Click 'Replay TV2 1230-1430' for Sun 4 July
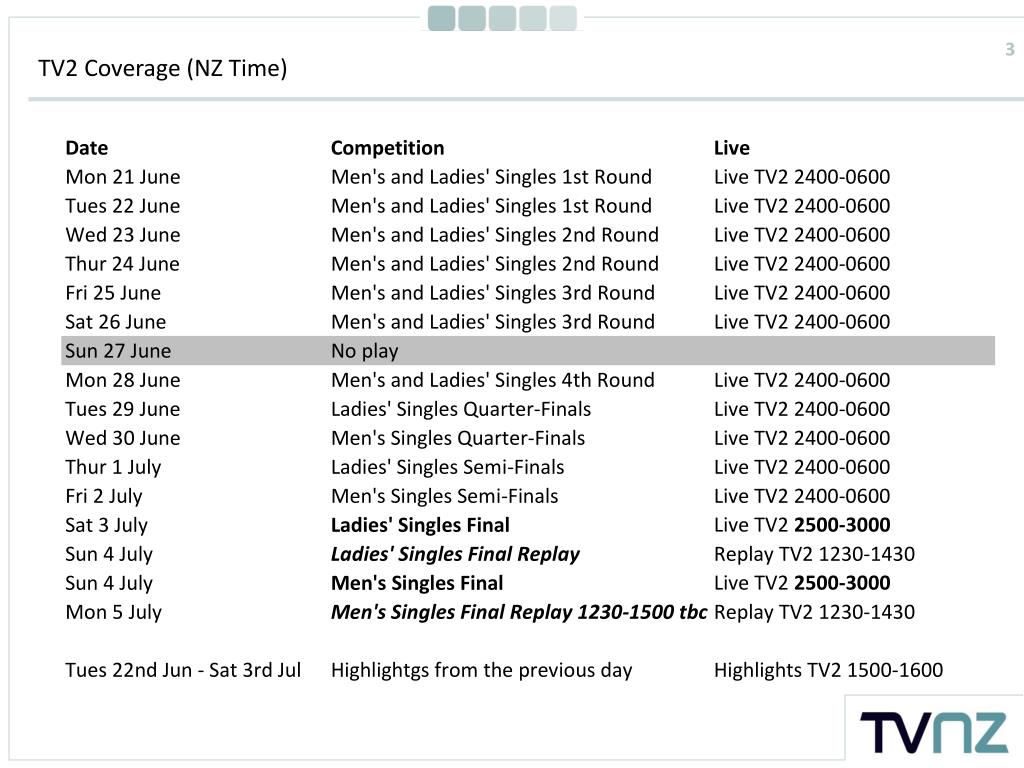 (814, 554)
